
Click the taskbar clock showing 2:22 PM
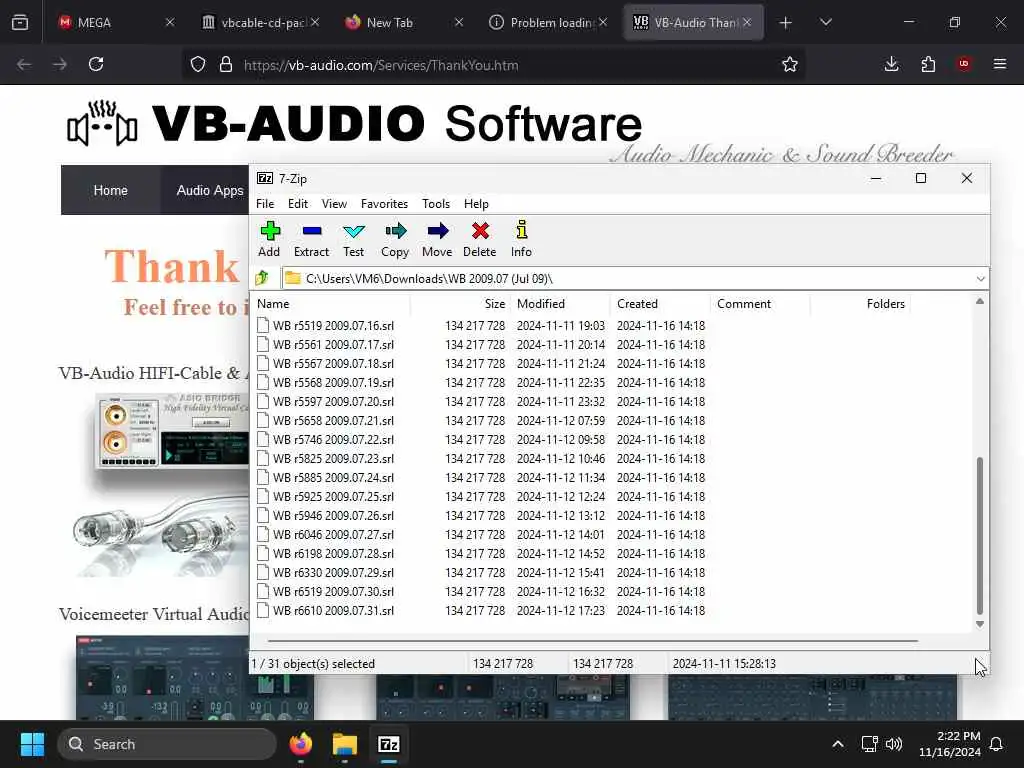(x=950, y=744)
